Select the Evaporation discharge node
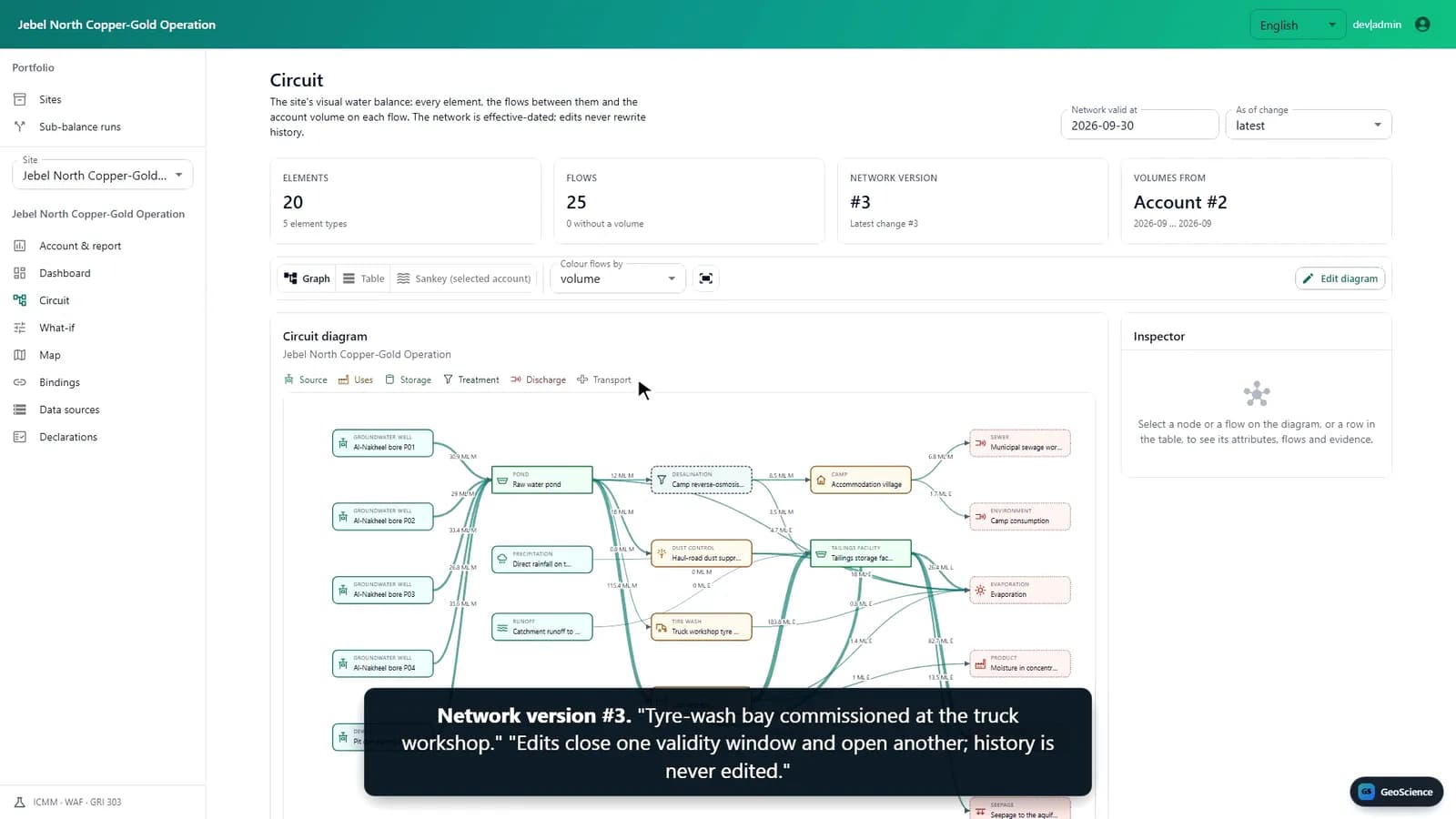This screenshot has width=1456, height=819. tap(1019, 590)
